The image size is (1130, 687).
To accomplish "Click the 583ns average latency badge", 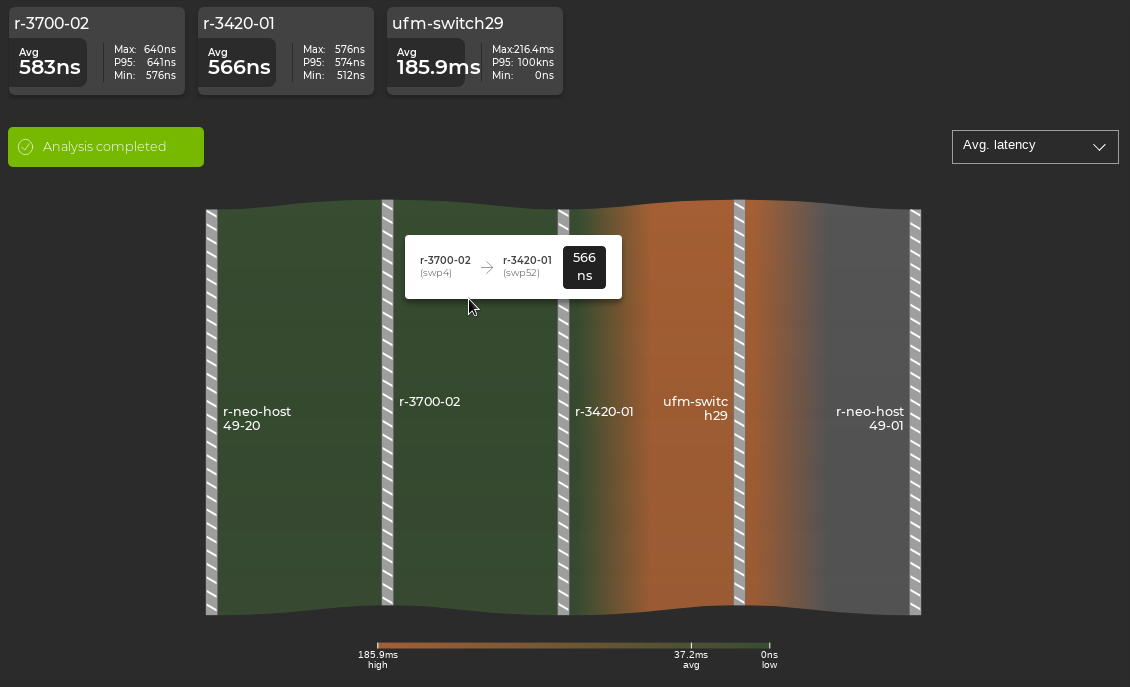I will [48, 63].
